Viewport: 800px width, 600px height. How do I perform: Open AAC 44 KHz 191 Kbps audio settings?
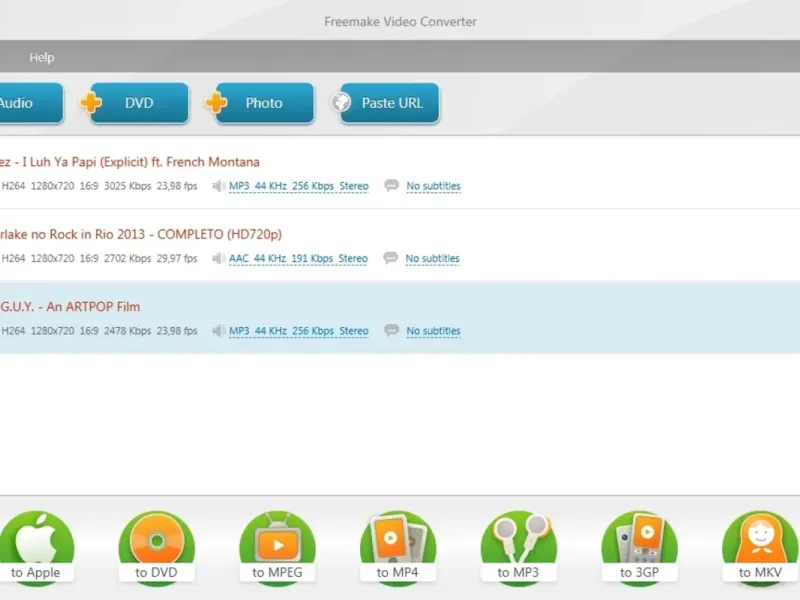[x=298, y=259]
